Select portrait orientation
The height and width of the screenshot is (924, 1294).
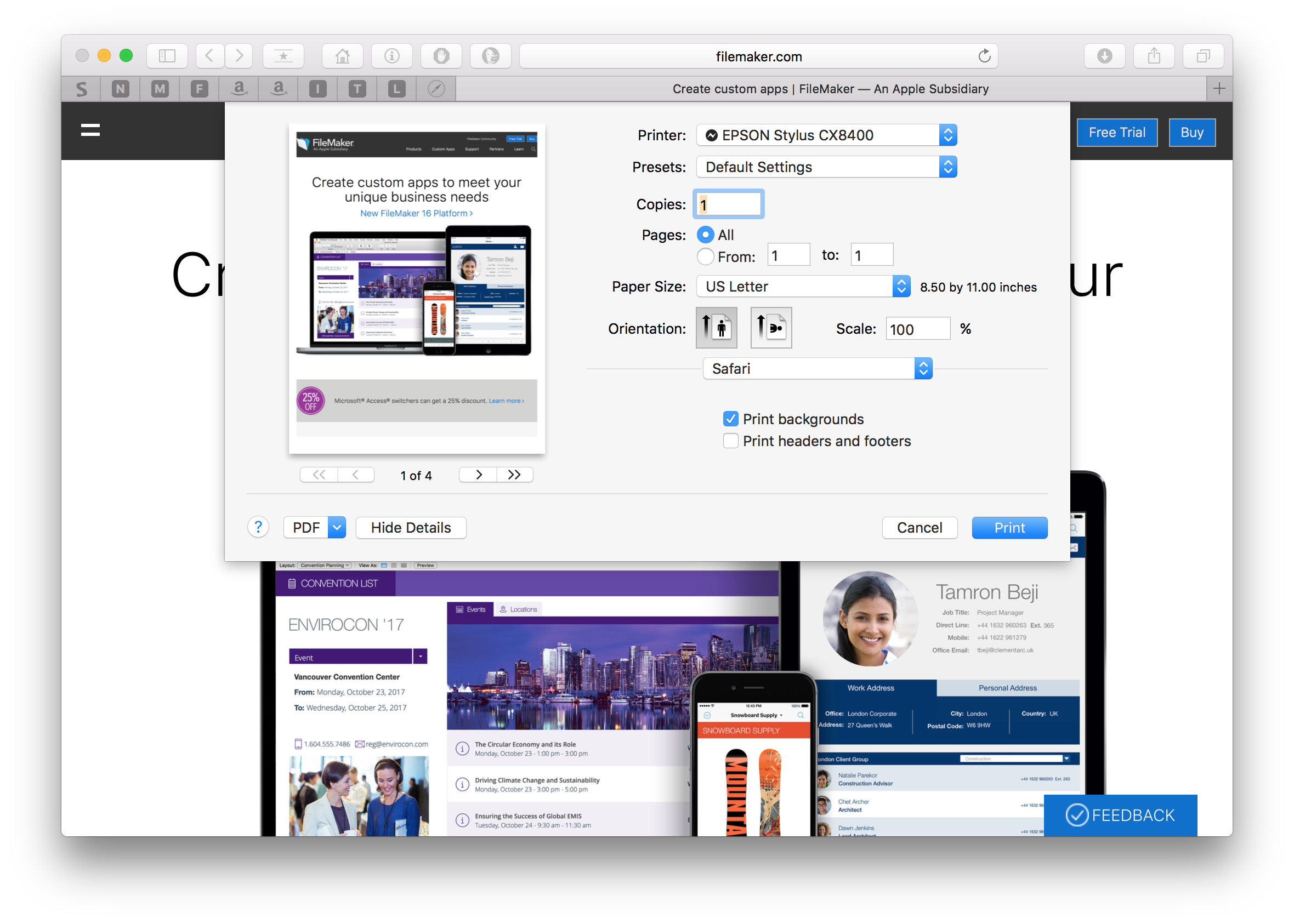coord(716,328)
